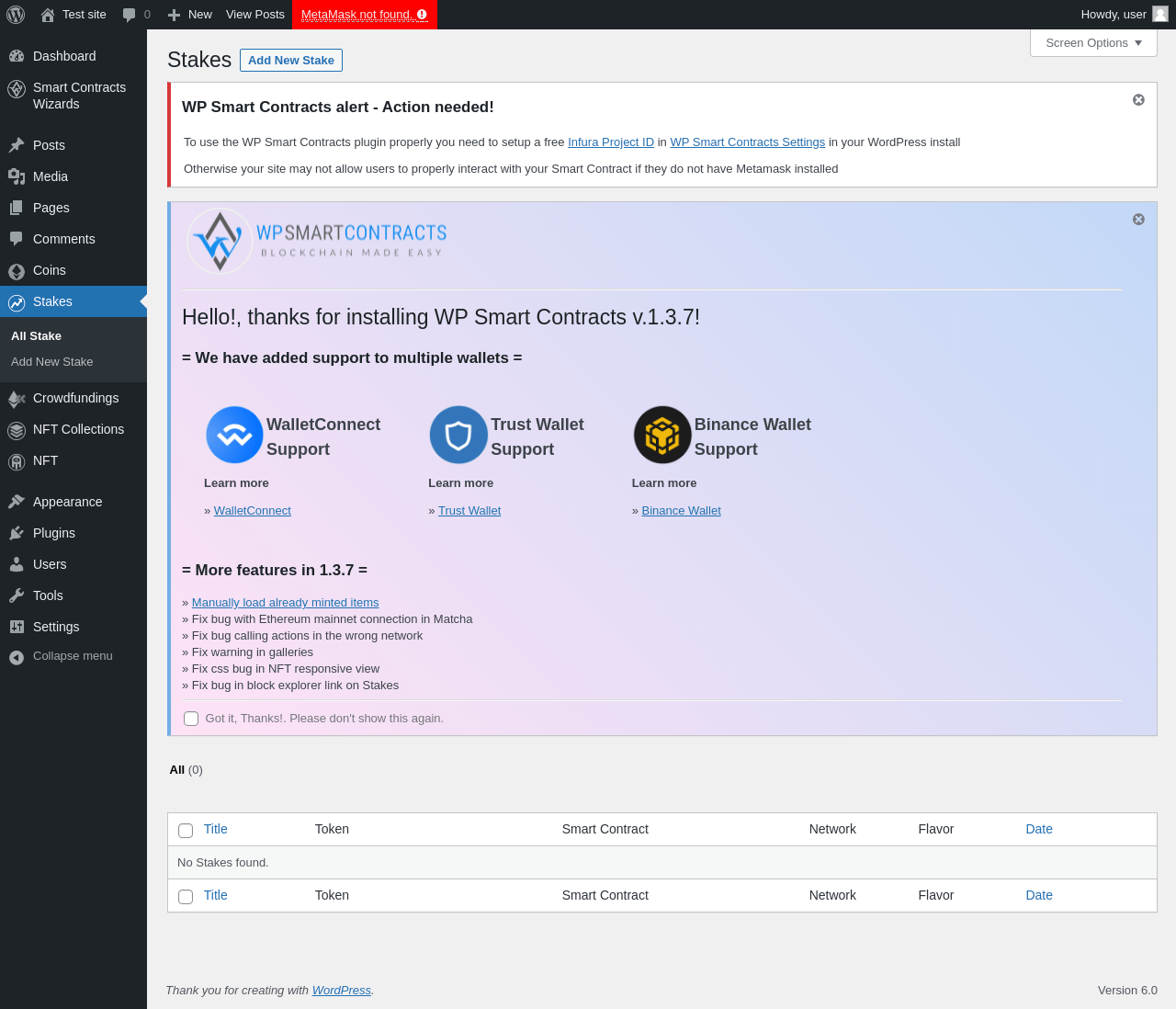
Task: Click the Add New Stake button
Action: 291,61
